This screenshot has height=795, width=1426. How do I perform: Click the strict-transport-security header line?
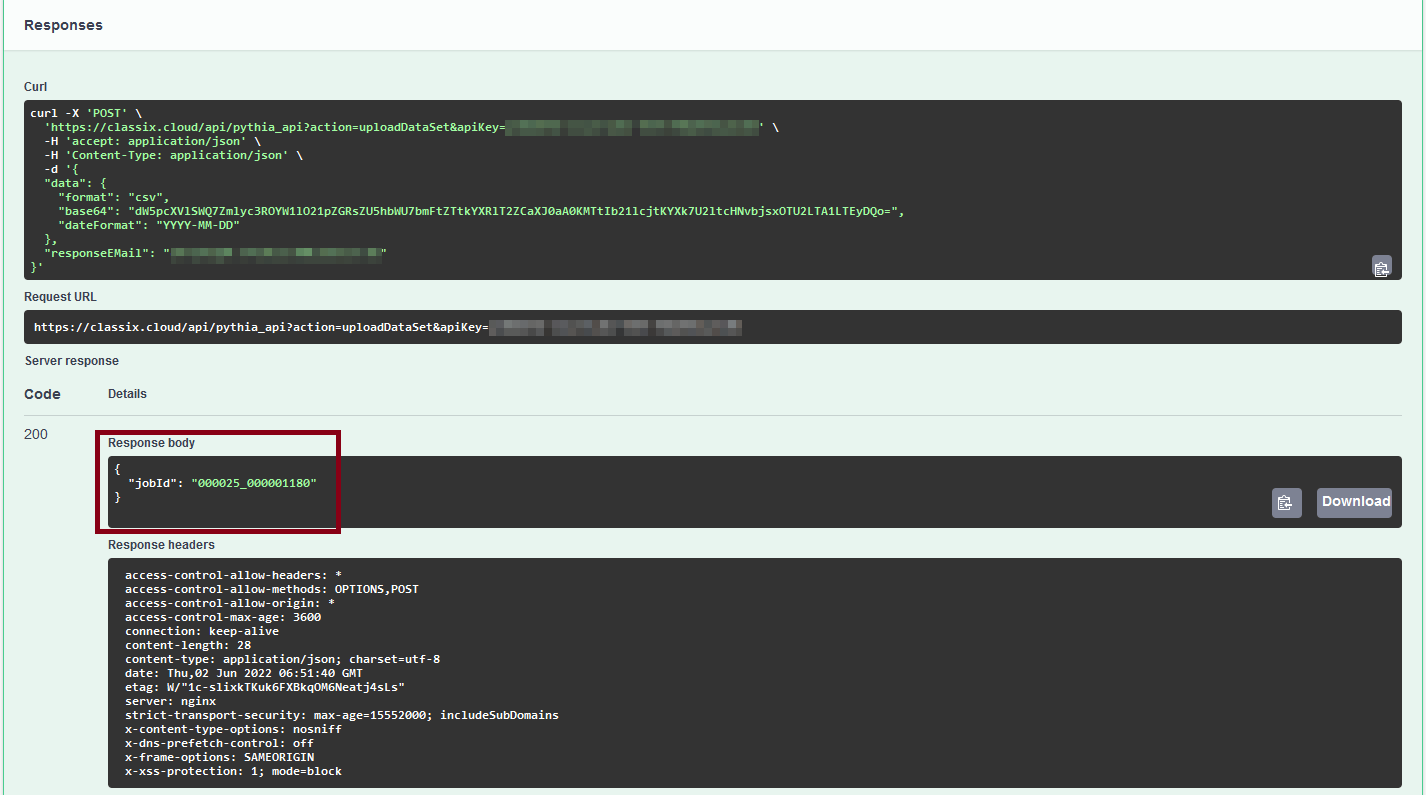341,715
